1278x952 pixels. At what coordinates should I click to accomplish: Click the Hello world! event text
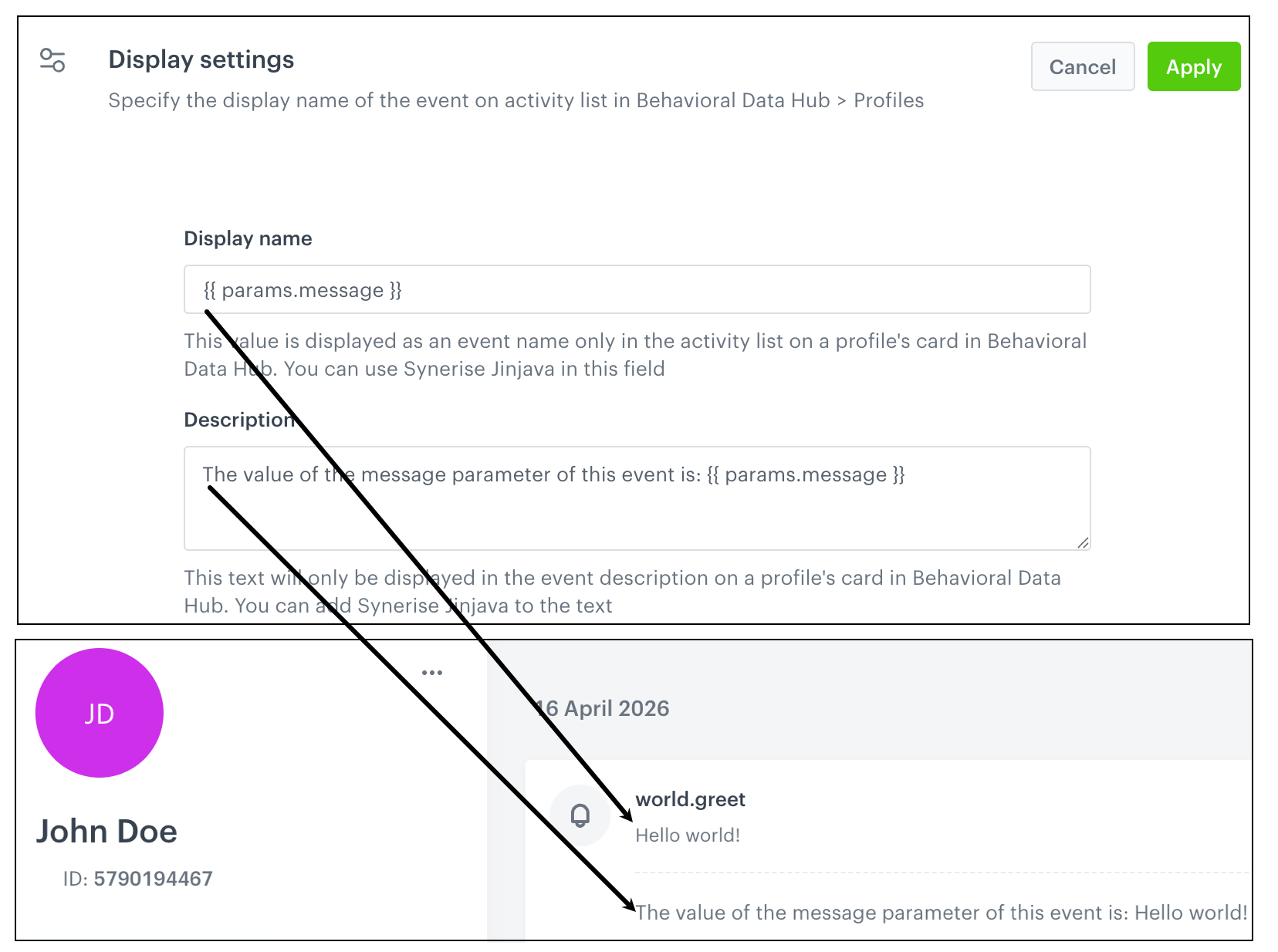(x=686, y=835)
